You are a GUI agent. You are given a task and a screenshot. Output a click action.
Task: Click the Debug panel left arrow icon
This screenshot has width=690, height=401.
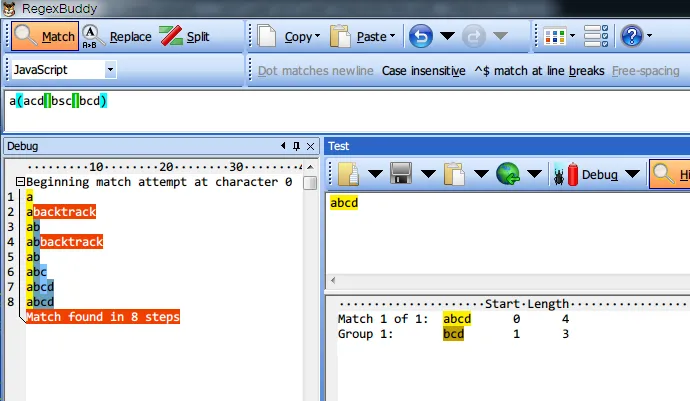[x=283, y=146]
